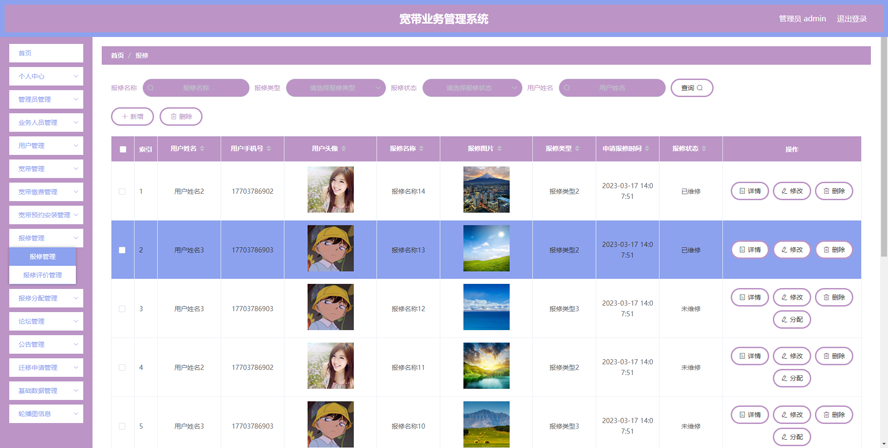Open 详情 for 报修名称10 row
888x448 pixels.
tap(750, 415)
